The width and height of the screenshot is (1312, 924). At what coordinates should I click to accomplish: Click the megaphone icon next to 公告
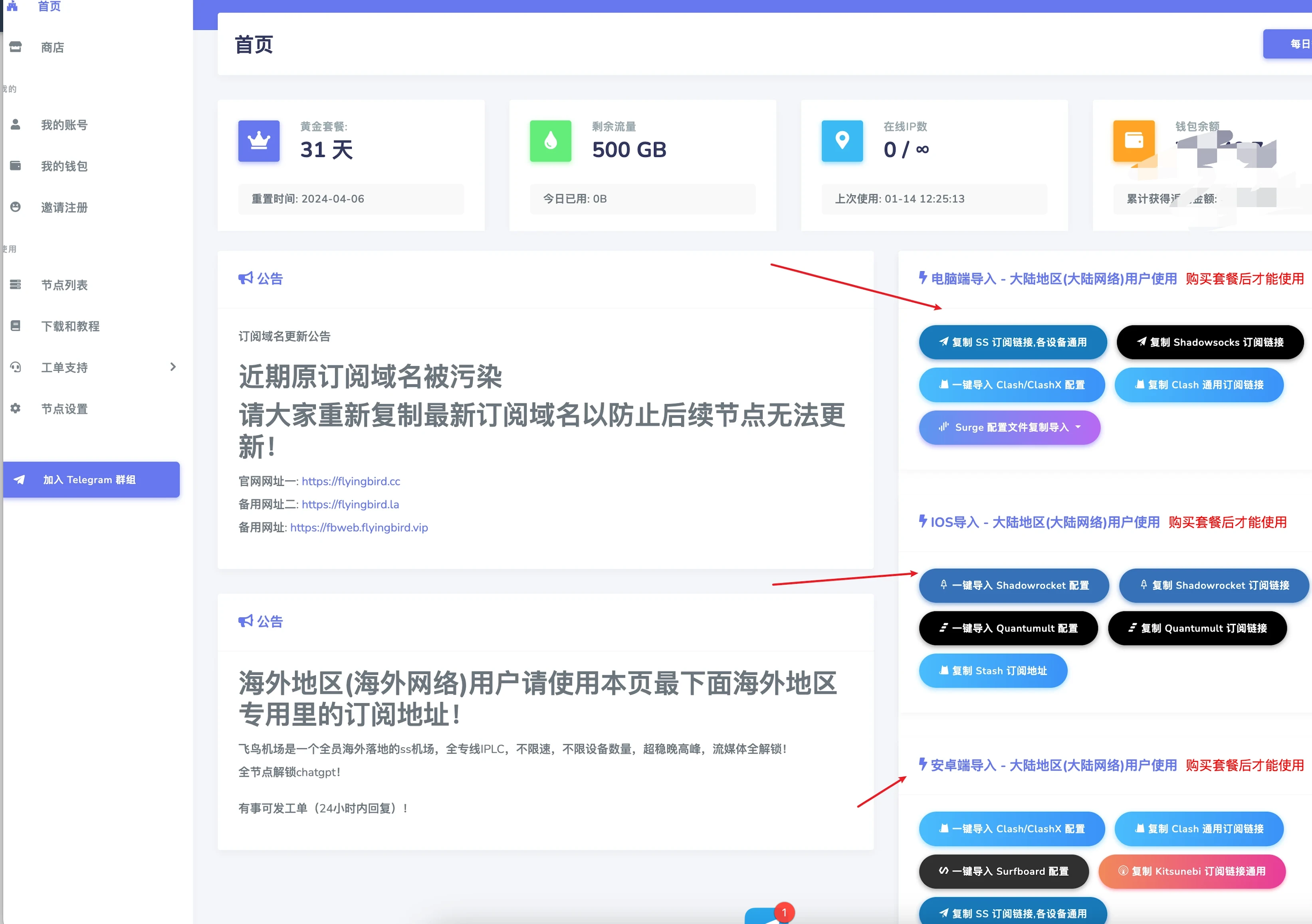click(x=246, y=278)
